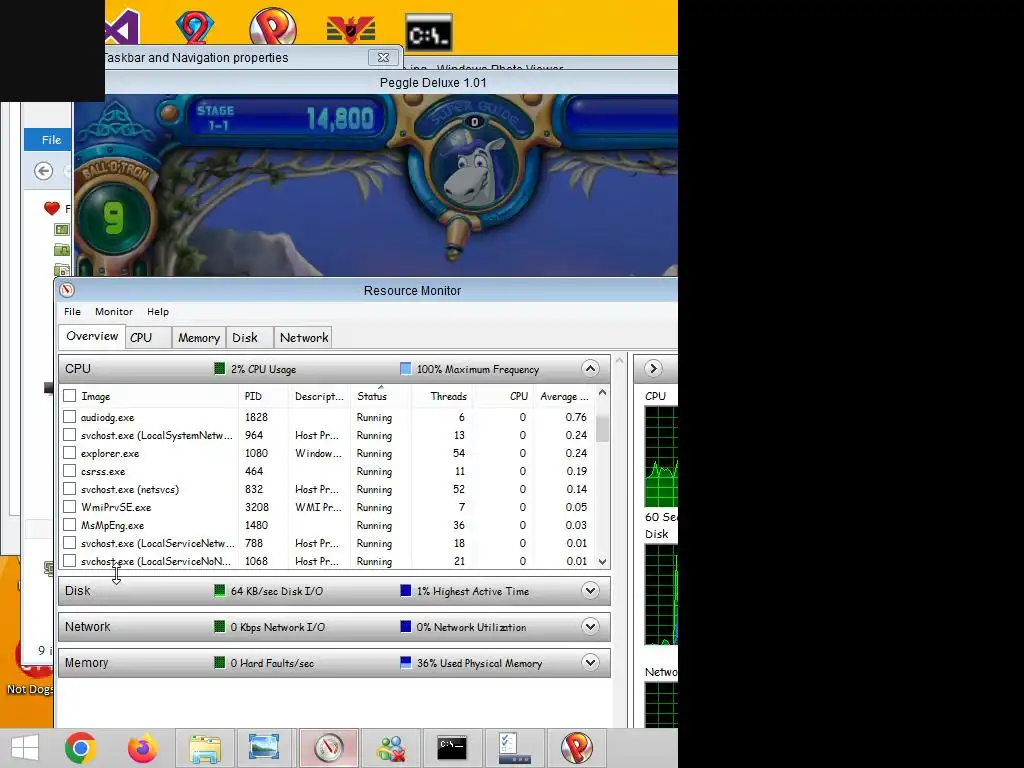
Task: Click the Disk activity graph
Action: point(661,594)
